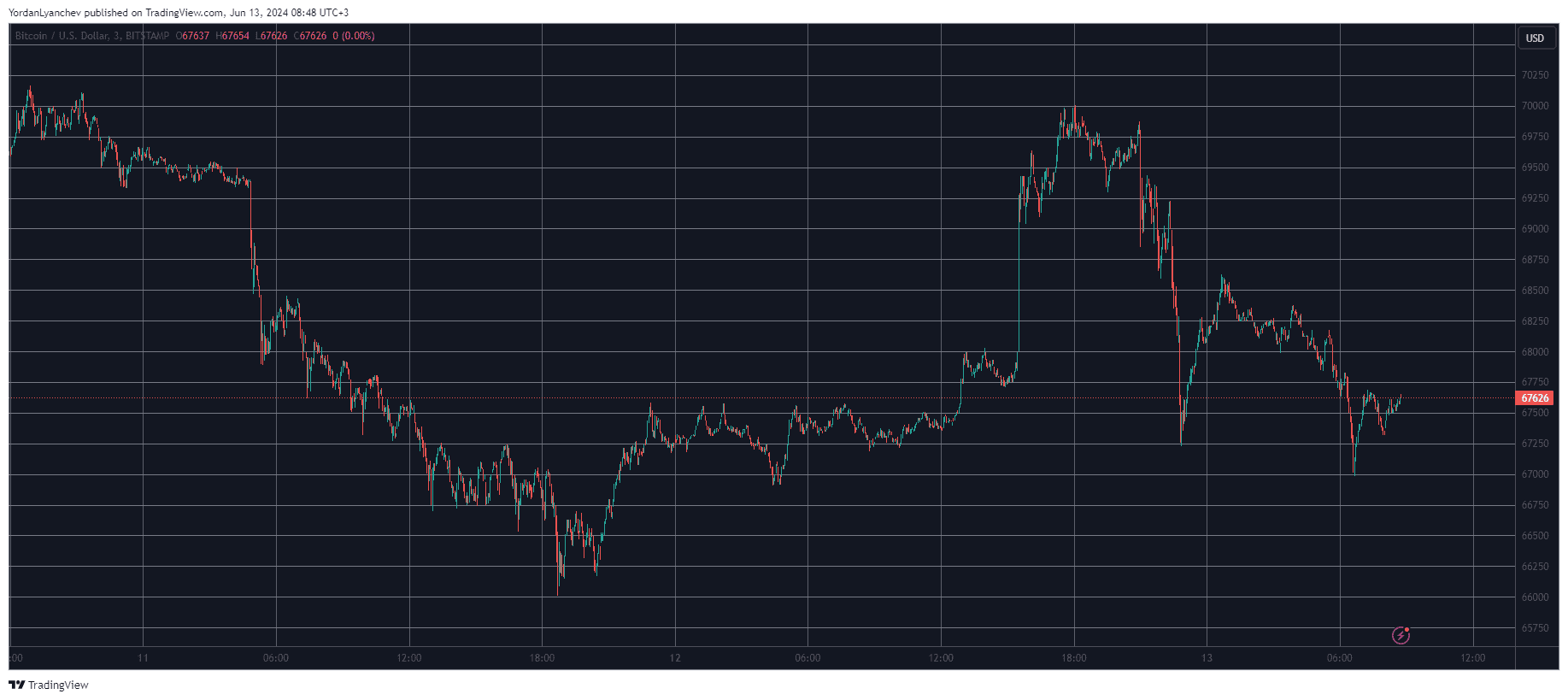Click the date label 11 on time axis
This screenshot has width=1568, height=700.
coord(143,658)
